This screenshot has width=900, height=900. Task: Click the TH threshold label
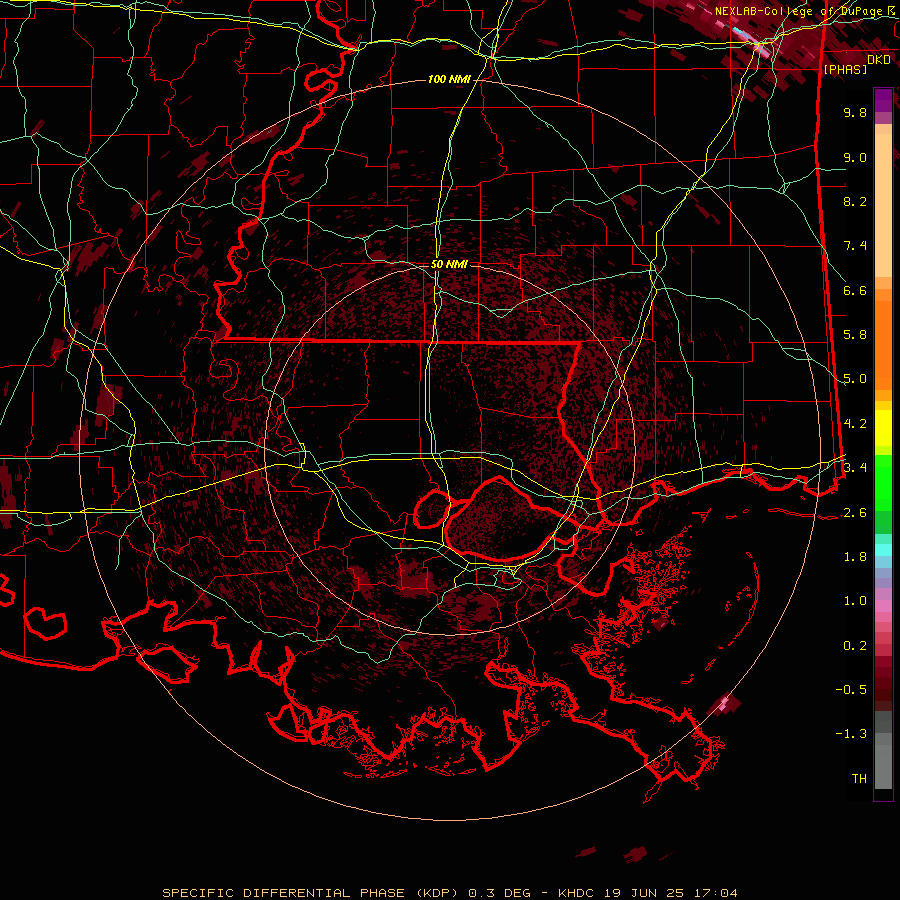point(859,779)
